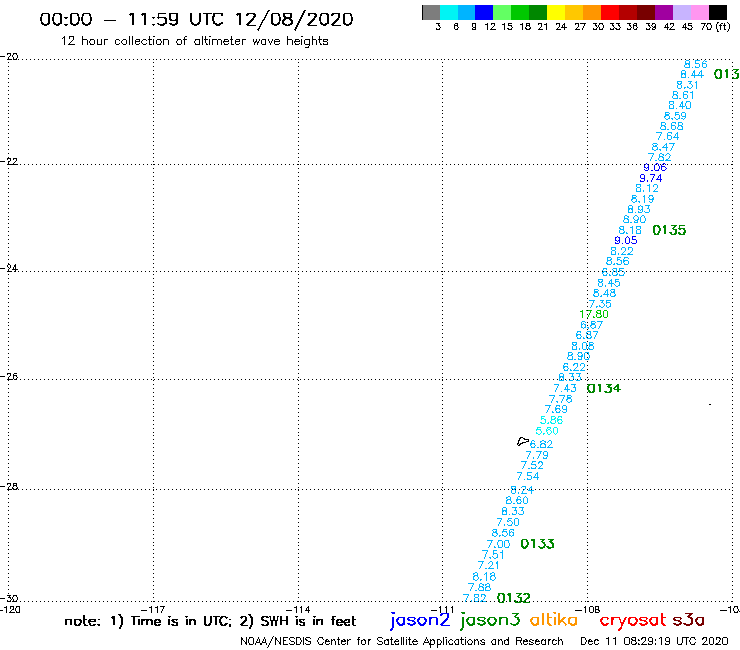740x650 pixels.
Task: Click the pink swatch in the legend
Action: 699,12
